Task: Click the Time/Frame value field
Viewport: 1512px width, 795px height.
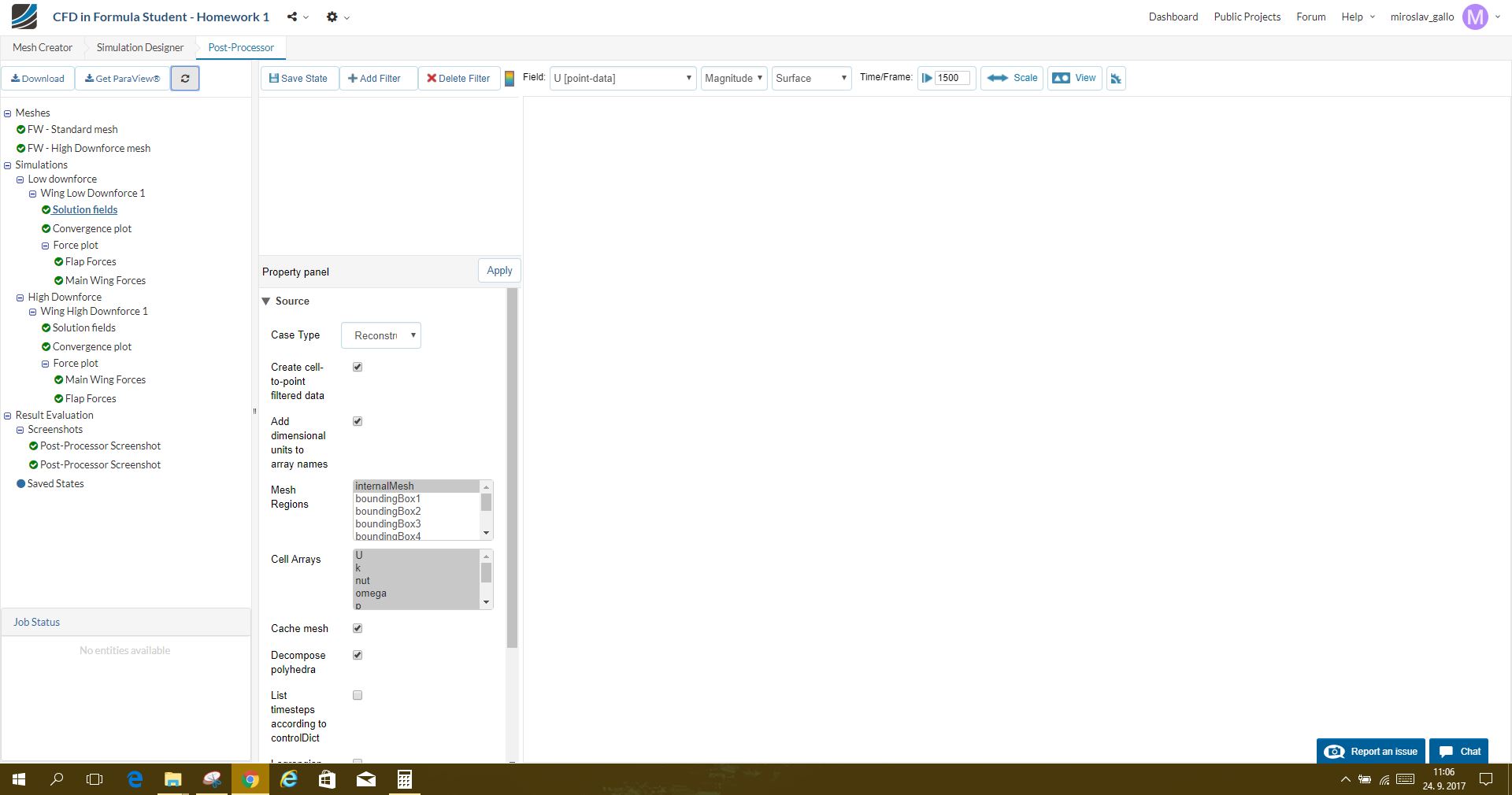Action: point(952,78)
